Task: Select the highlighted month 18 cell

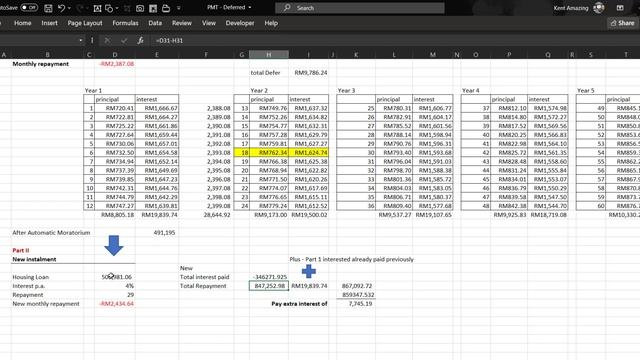Action: pyautogui.click(x=242, y=153)
